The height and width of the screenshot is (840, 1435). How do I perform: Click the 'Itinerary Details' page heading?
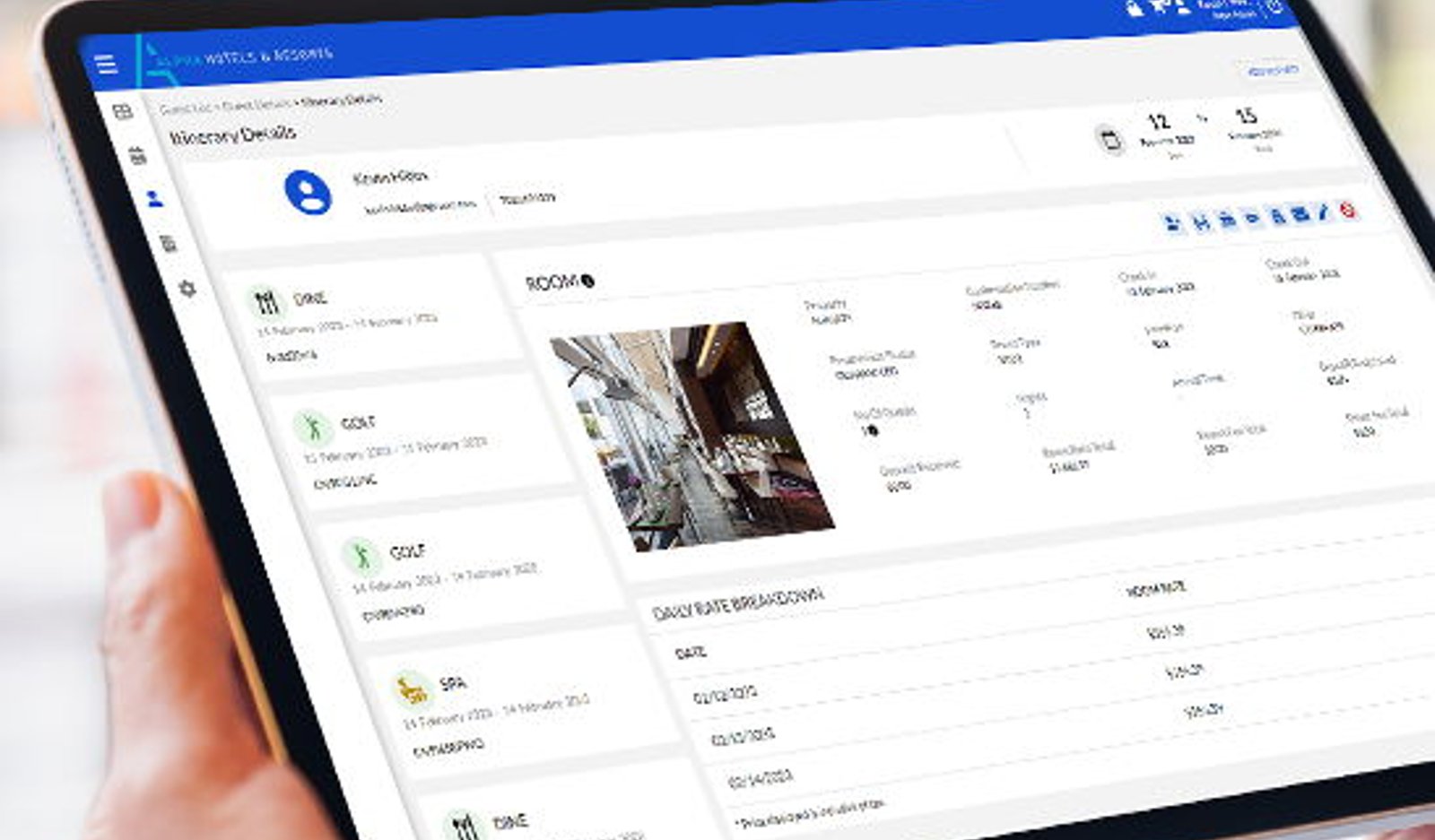233,135
